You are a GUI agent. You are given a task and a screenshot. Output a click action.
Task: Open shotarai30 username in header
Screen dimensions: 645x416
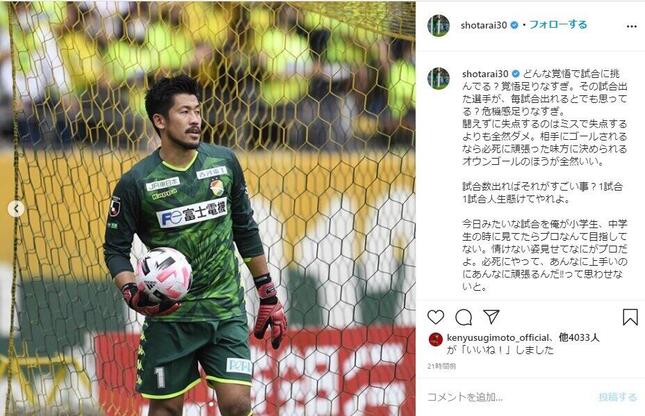(x=484, y=25)
